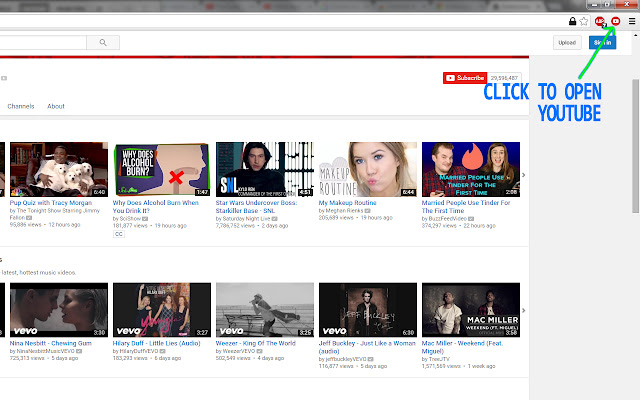640x400 pixels.
Task: Click '95,886 views' under Pup Quiz
Action: (x=26, y=225)
